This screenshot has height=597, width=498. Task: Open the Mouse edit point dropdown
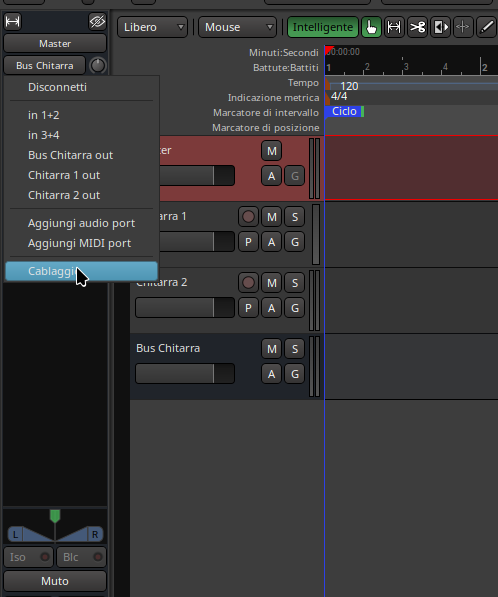(x=237, y=27)
